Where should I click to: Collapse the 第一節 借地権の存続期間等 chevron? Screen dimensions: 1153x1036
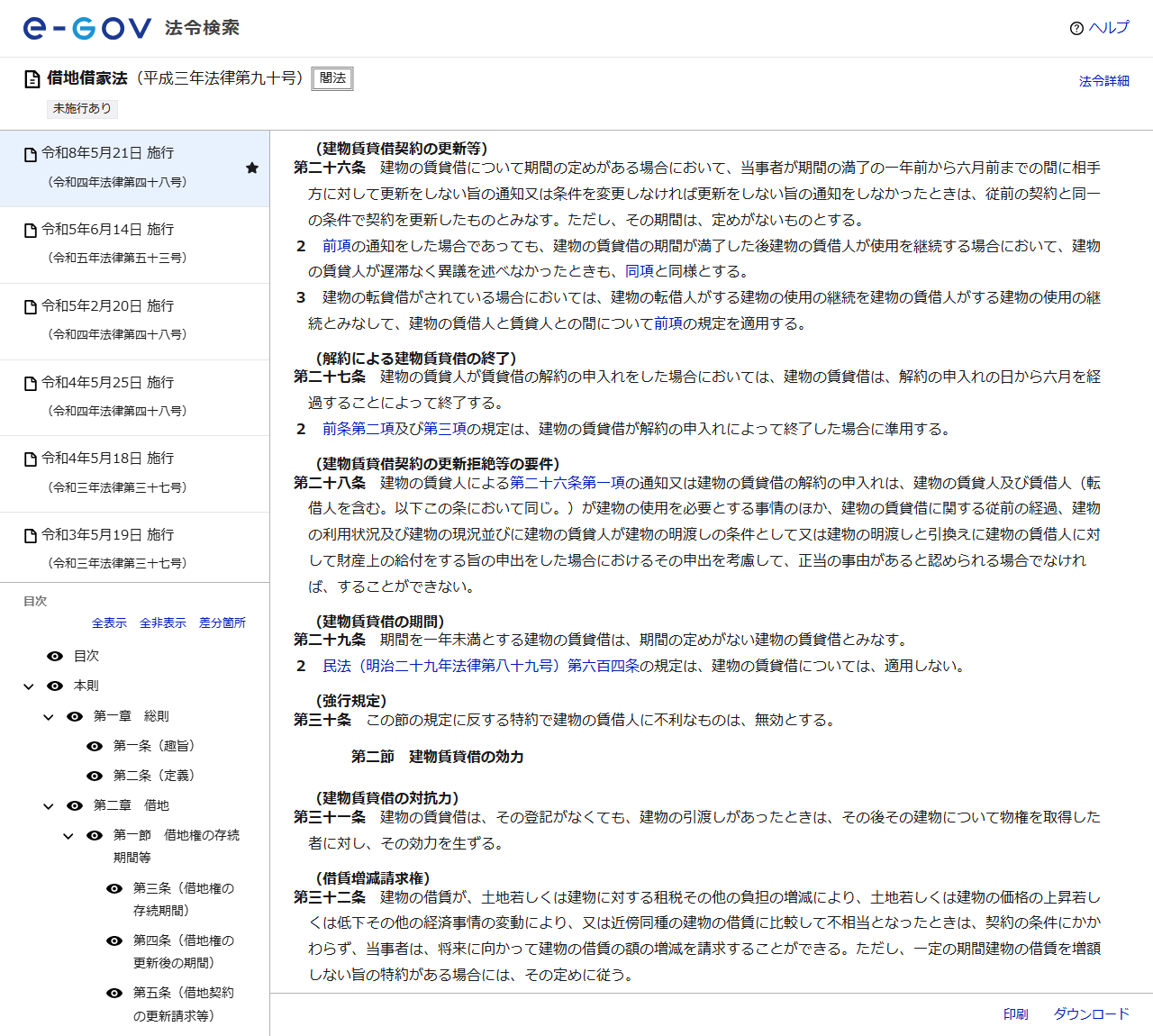(68, 836)
